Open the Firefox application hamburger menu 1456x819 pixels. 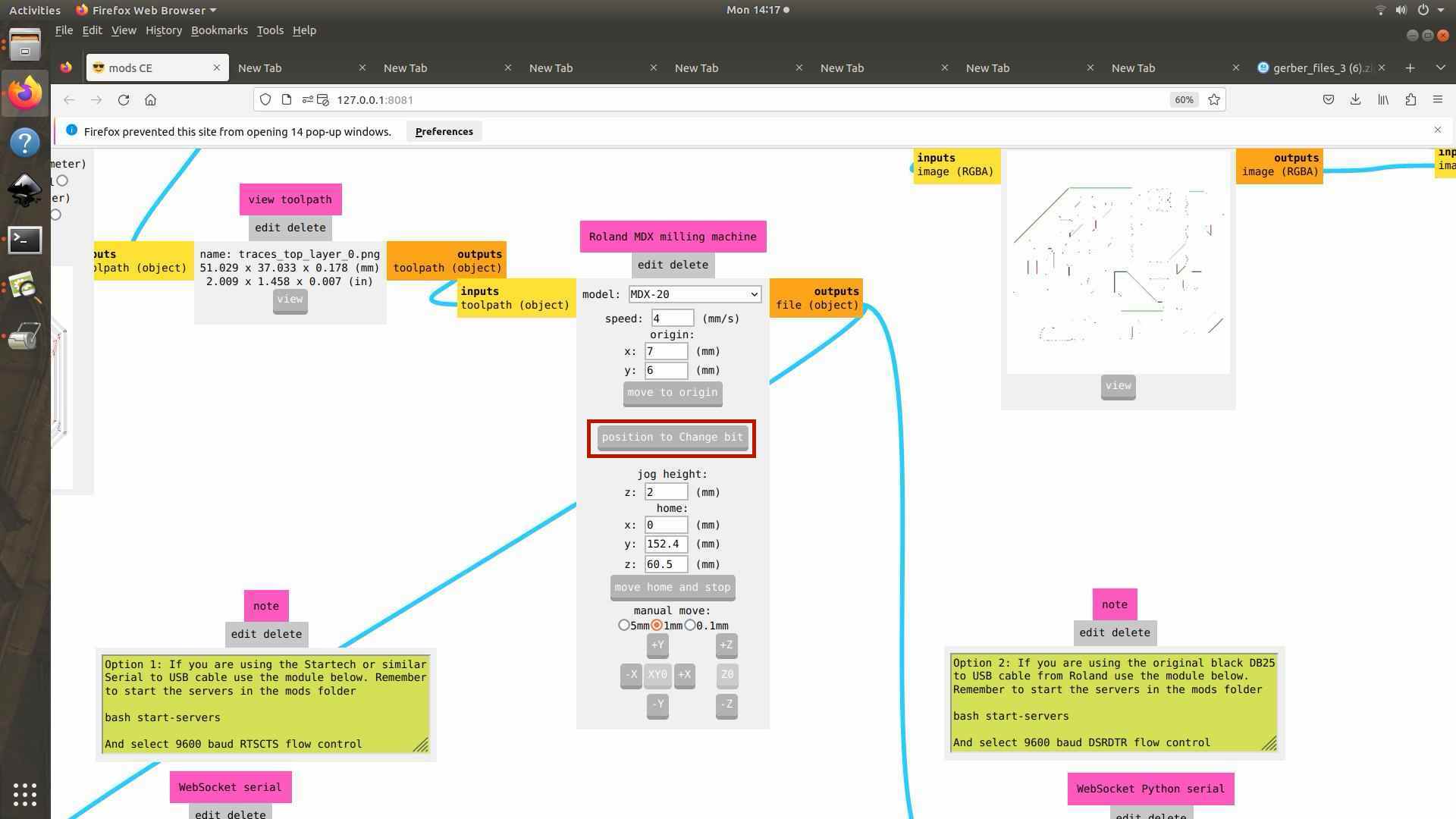(x=1437, y=100)
